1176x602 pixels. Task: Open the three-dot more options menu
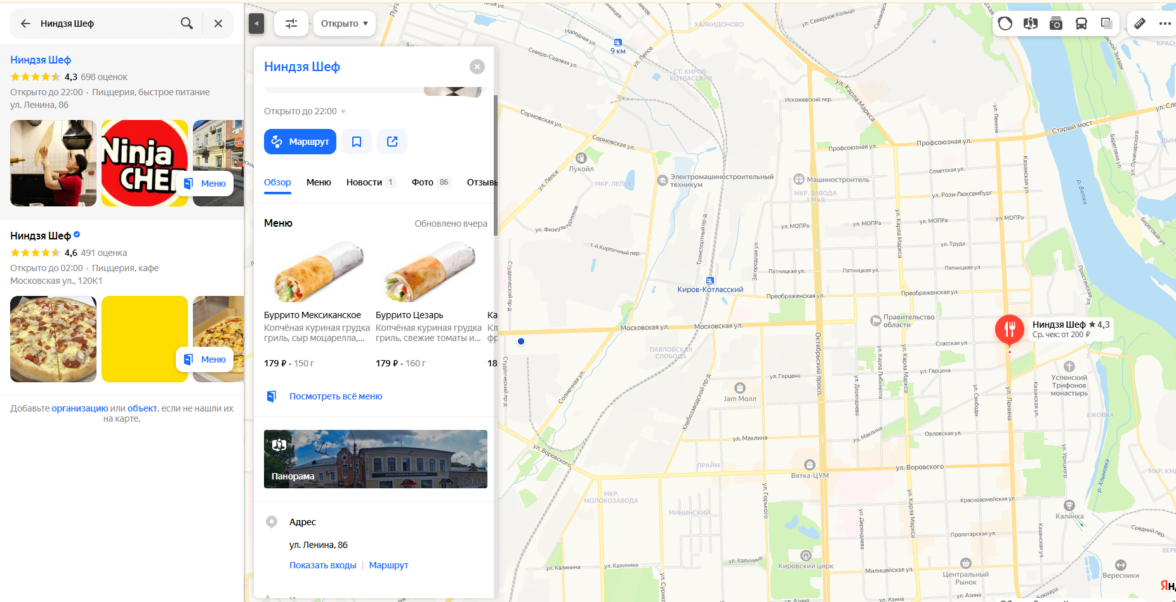click(1165, 23)
